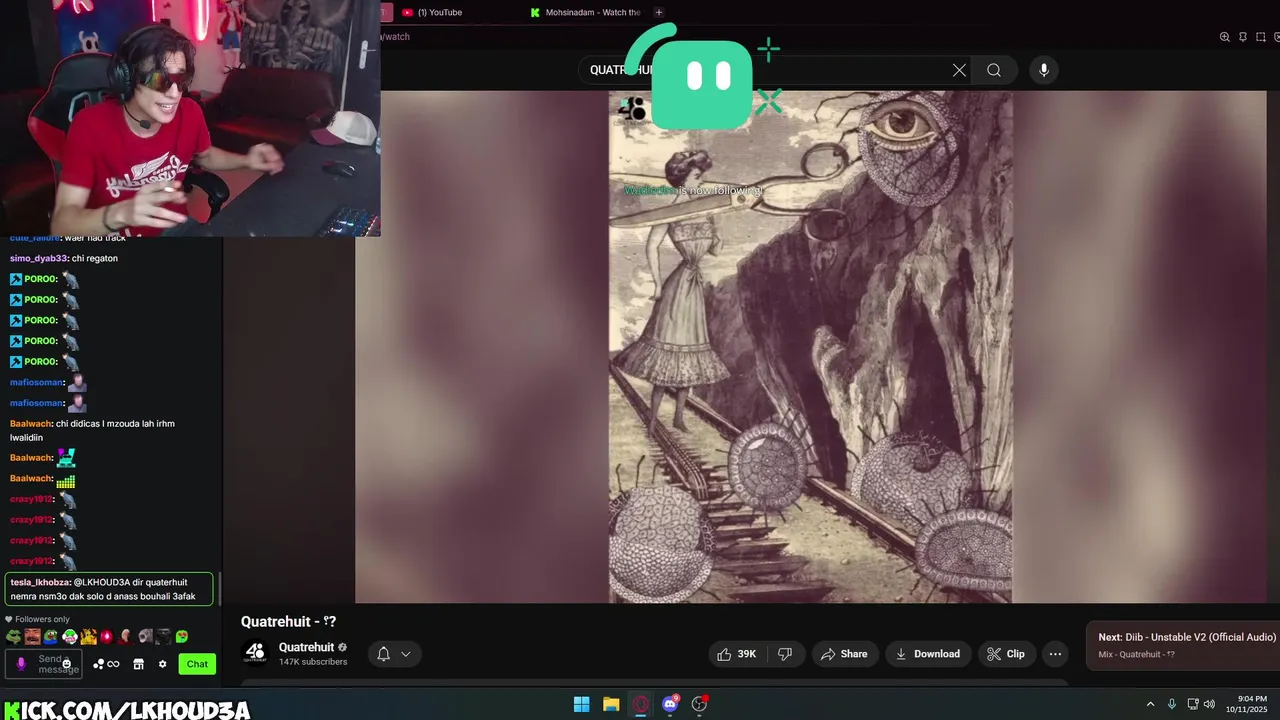Open the three-dot more actions menu
Viewport: 1280px width, 720px height.
(x=1055, y=654)
